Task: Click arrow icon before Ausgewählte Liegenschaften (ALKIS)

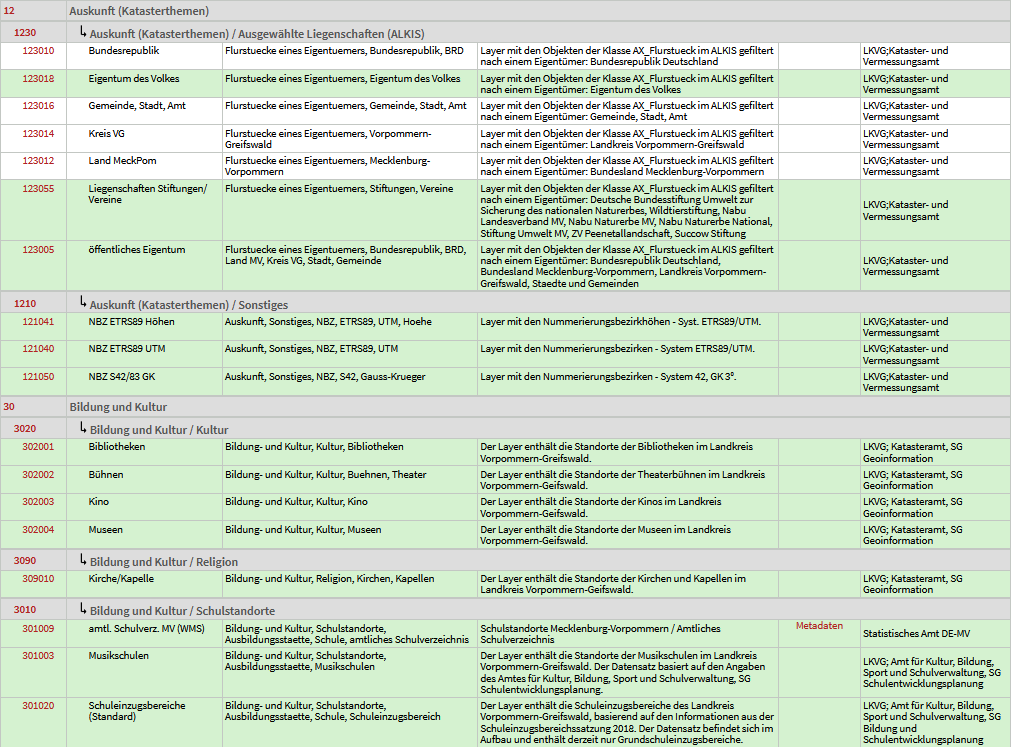Action: [x=83, y=32]
